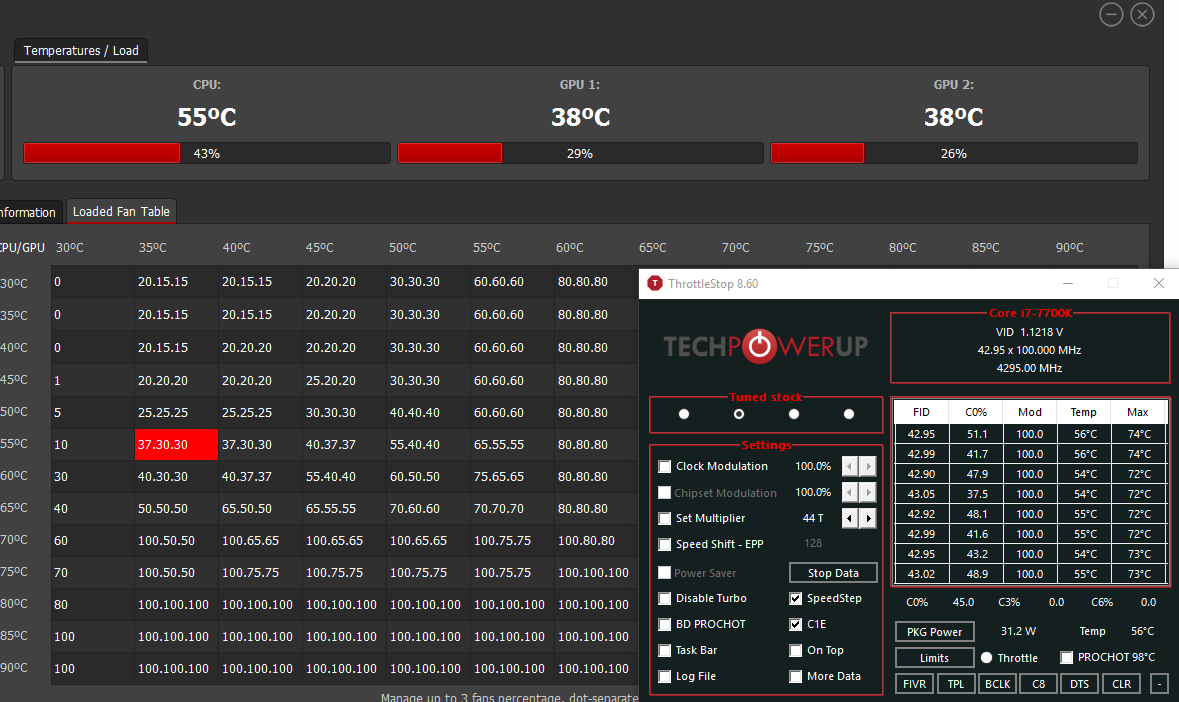Click the Core i7-7700K label
The image size is (1179, 702).
tap(1030, 313)
